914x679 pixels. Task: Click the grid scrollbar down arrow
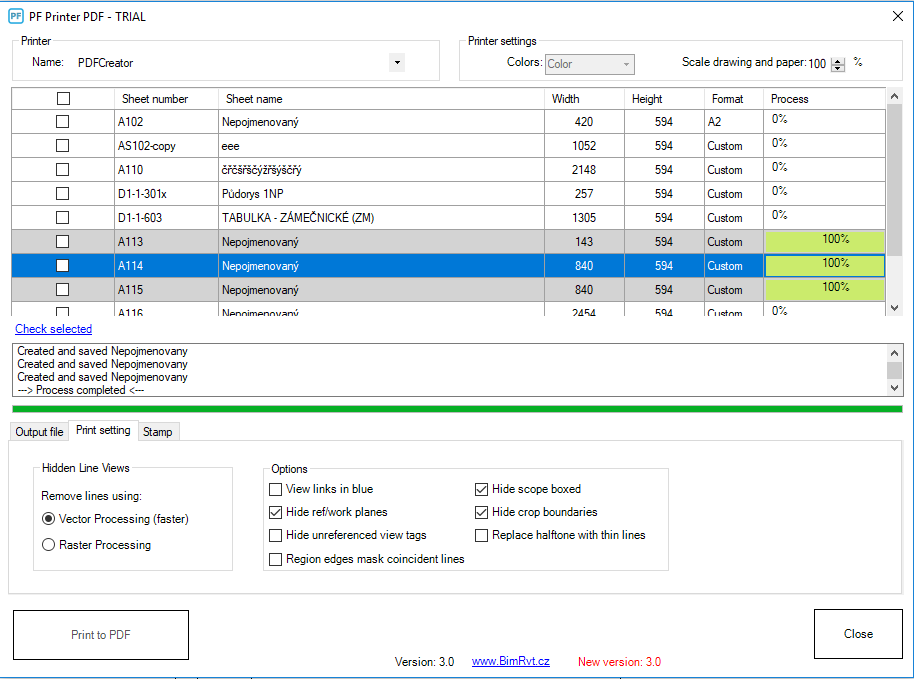[894, 308]
